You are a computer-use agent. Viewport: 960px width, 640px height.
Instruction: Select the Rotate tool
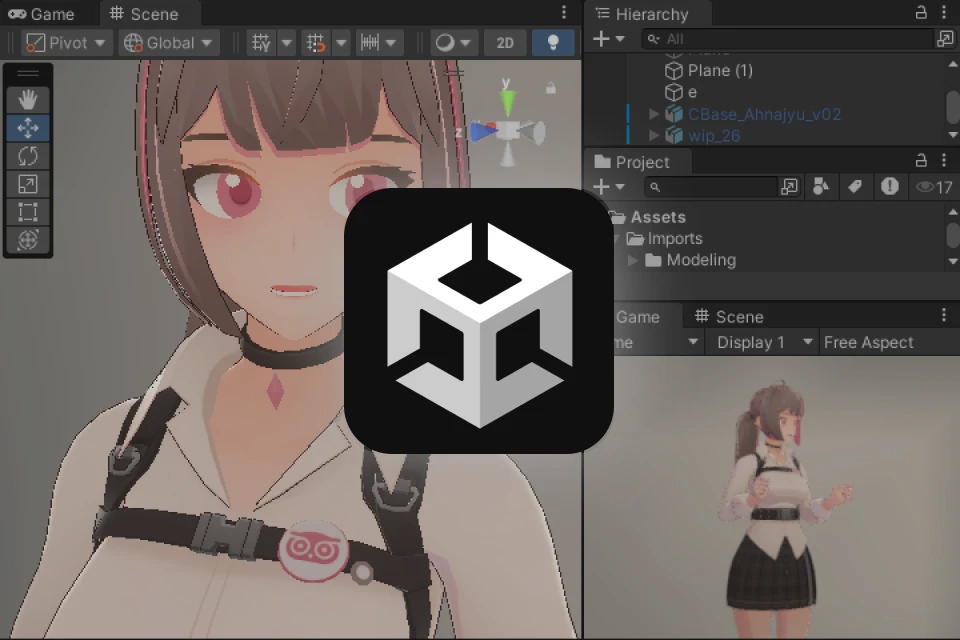28,156
